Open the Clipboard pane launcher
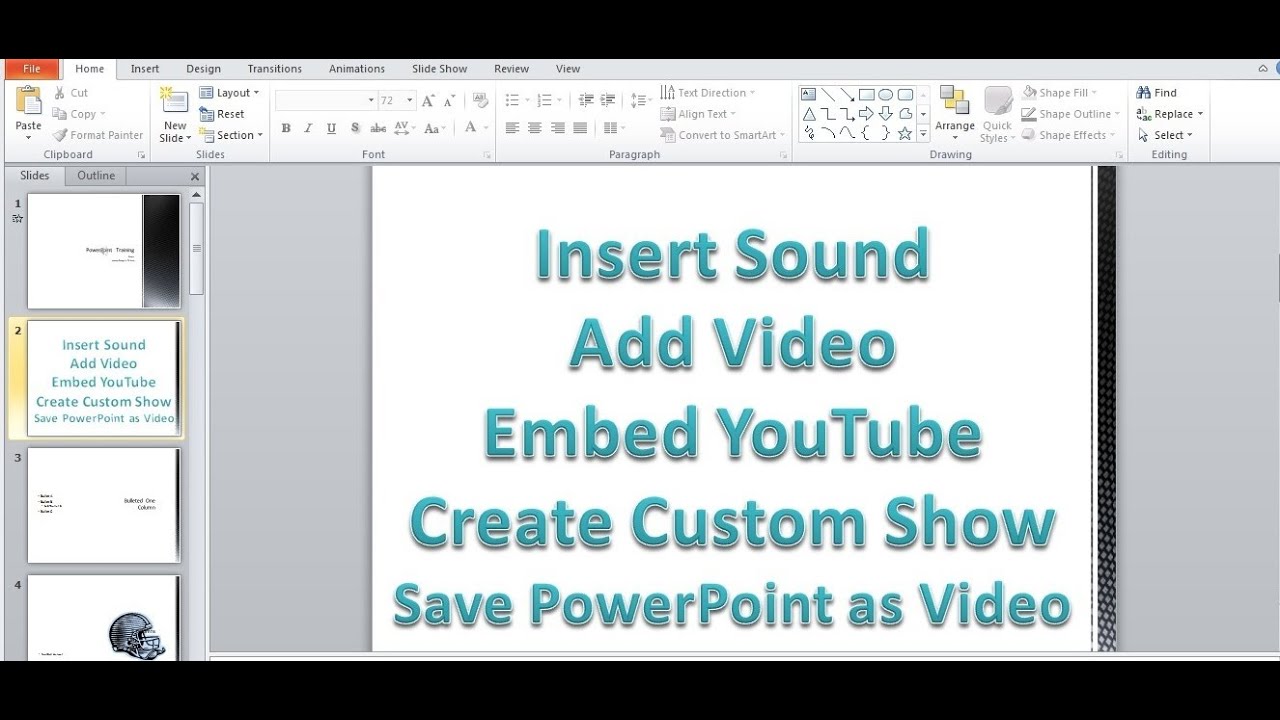1280x720 pixels. (x=141, y=155)
